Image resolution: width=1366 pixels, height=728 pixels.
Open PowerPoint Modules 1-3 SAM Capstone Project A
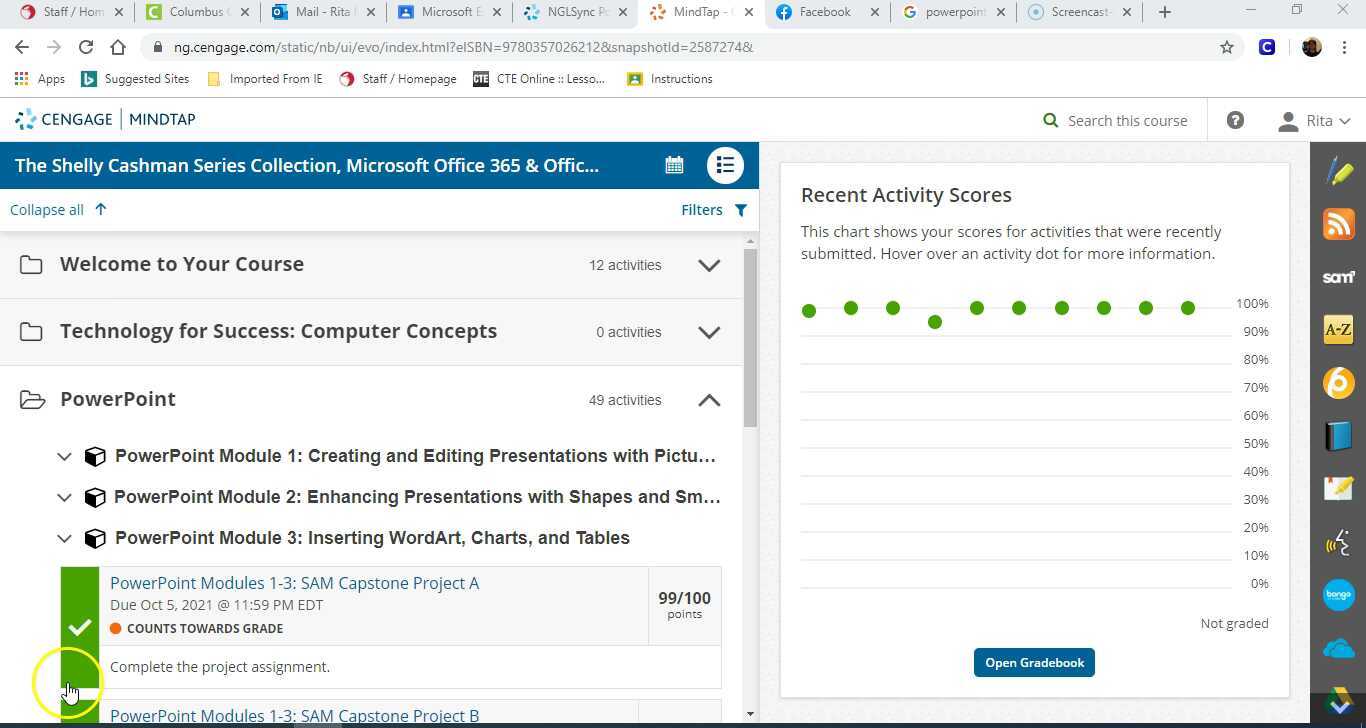pos(294,583)
